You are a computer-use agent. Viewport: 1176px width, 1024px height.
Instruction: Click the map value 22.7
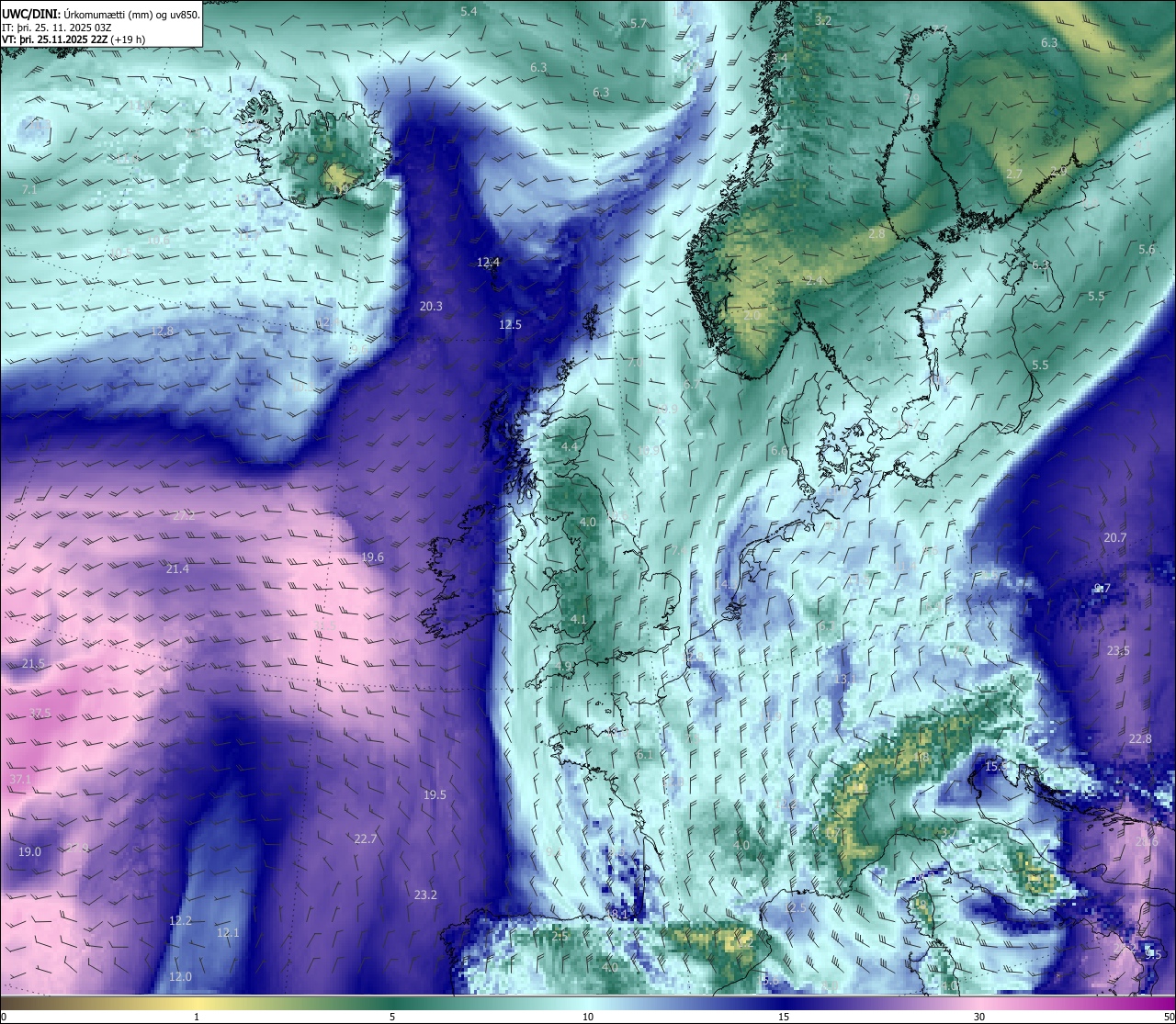[x=365, y=838]
